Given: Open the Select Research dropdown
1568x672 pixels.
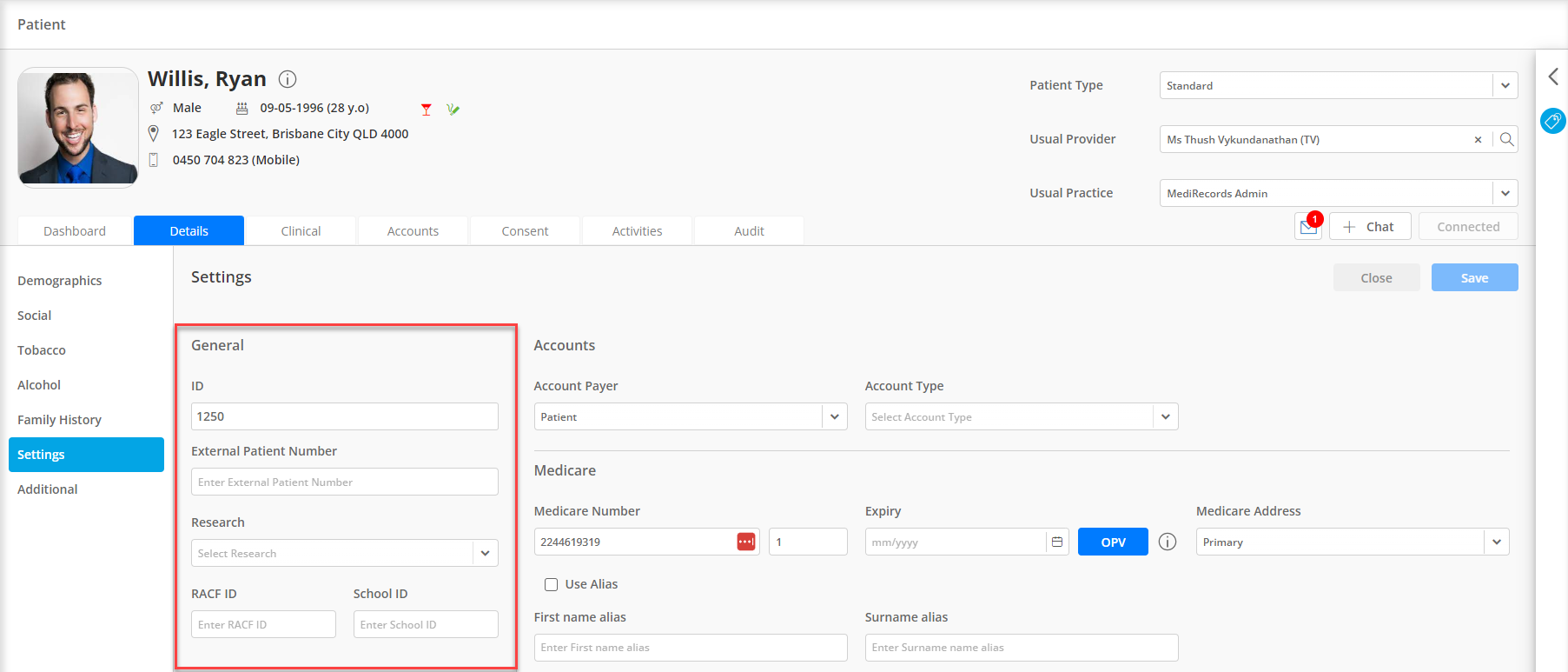Looking at the screenshot, I should click(344, 553).
